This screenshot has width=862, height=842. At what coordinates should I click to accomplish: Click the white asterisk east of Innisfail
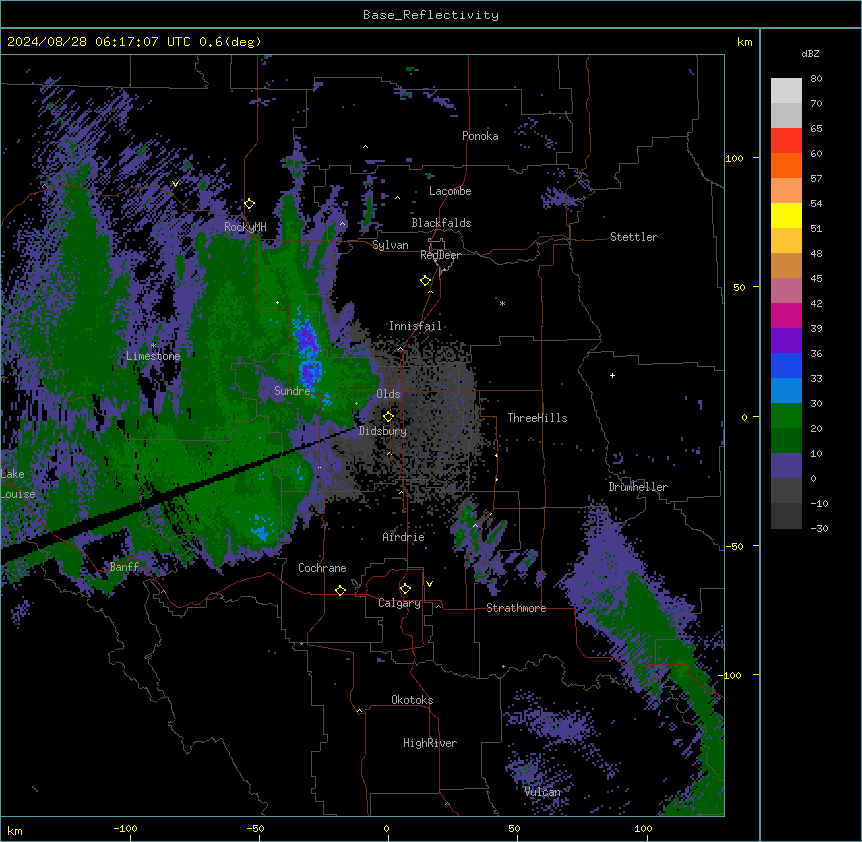[502, 303]
